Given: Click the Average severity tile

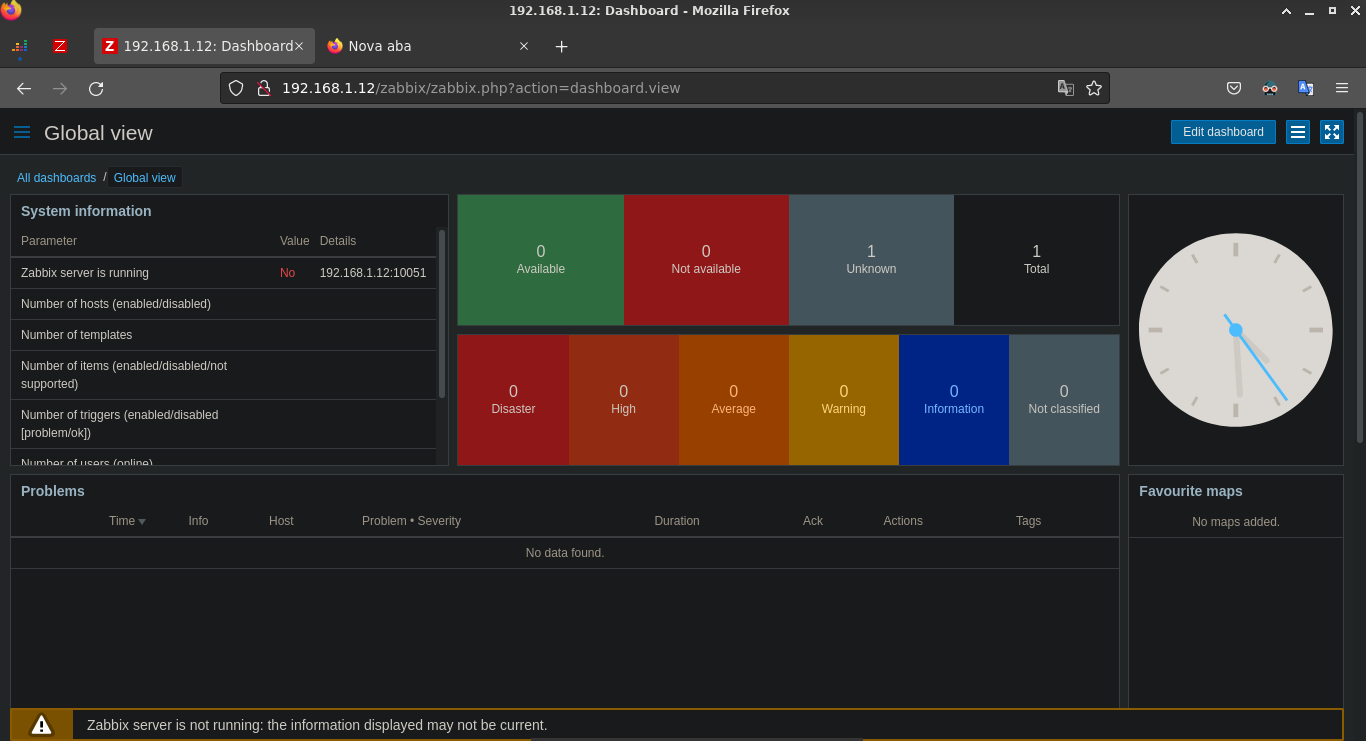Looking at the screenshot, I should click(x=734, y=400).
